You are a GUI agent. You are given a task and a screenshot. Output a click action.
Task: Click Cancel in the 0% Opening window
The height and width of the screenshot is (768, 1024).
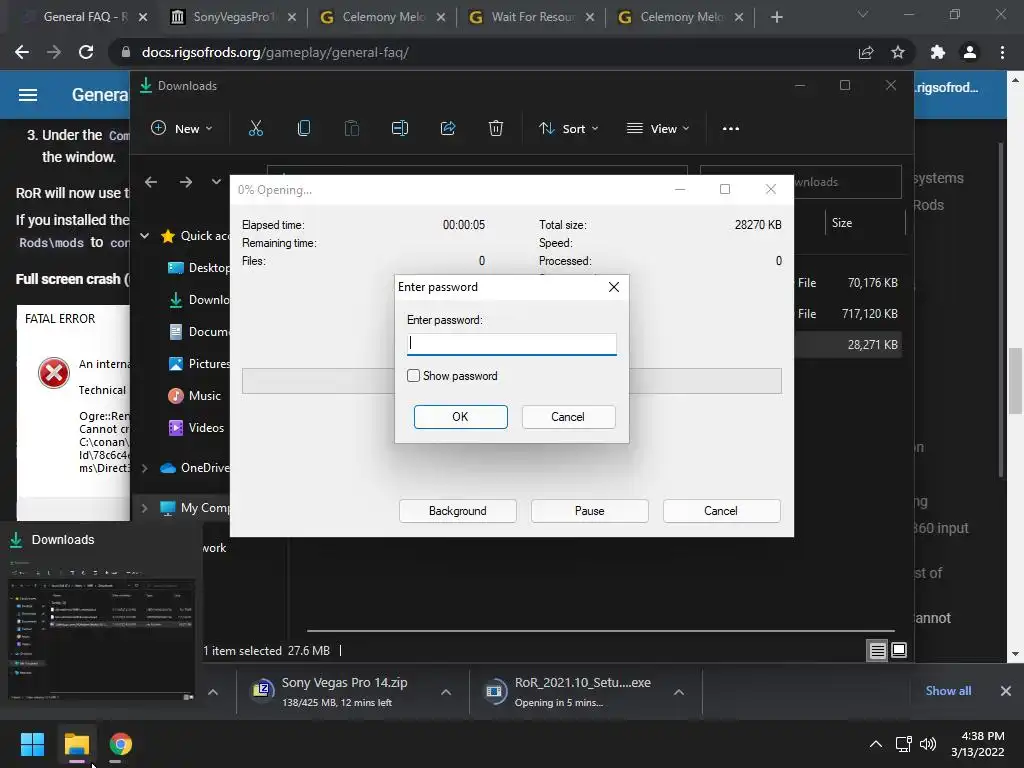pos(721,511)
